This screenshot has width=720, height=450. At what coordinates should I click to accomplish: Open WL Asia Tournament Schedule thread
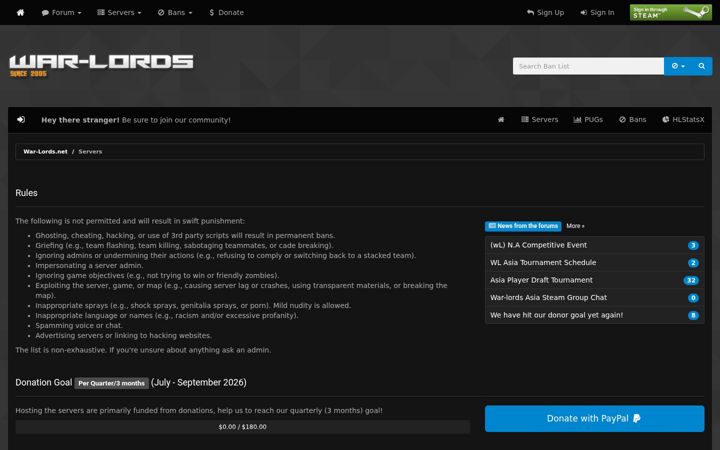pos(543,263)
